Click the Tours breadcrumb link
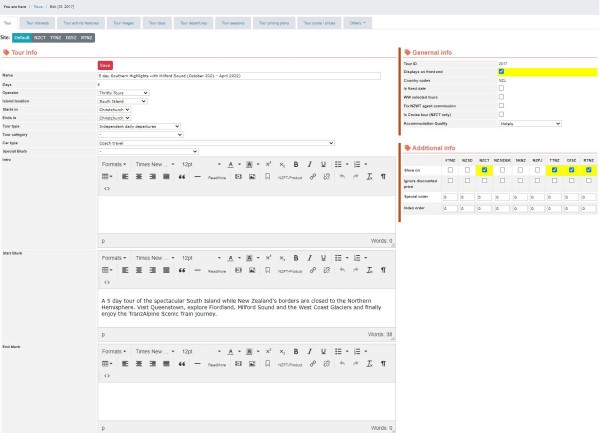 click(38, 7)
